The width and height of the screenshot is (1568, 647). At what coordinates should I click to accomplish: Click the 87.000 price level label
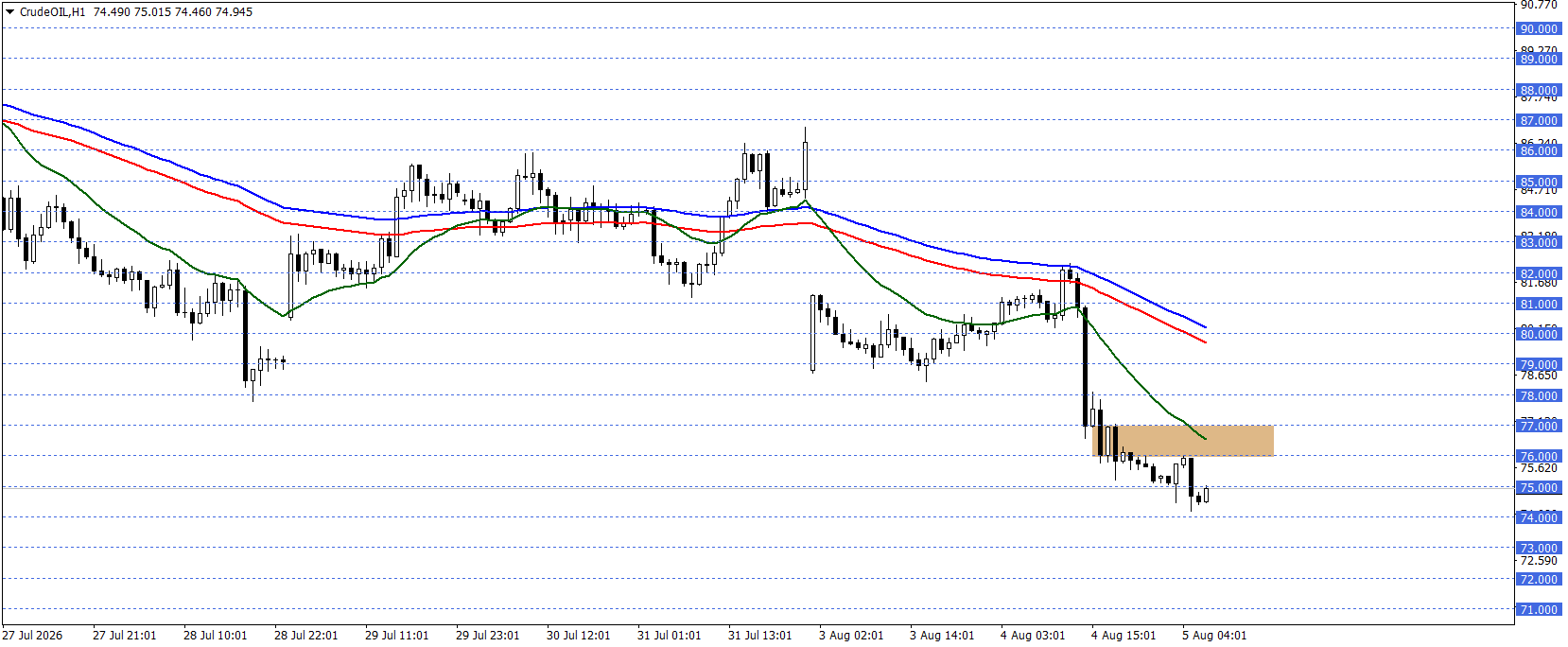tap(1539, 121)
